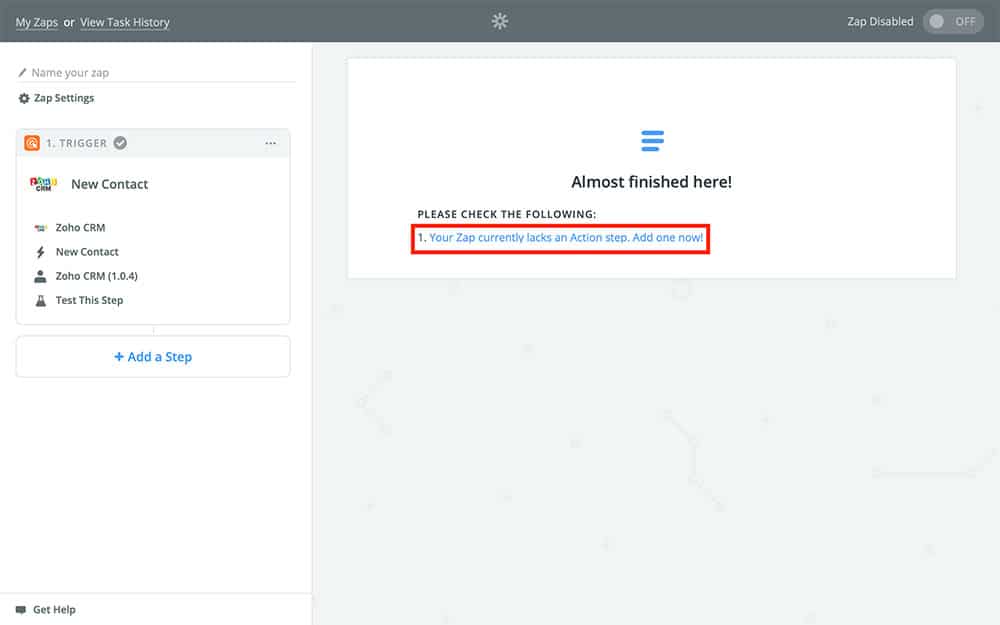
Task: Click the link to add an Action step
Action: (566, 238)
